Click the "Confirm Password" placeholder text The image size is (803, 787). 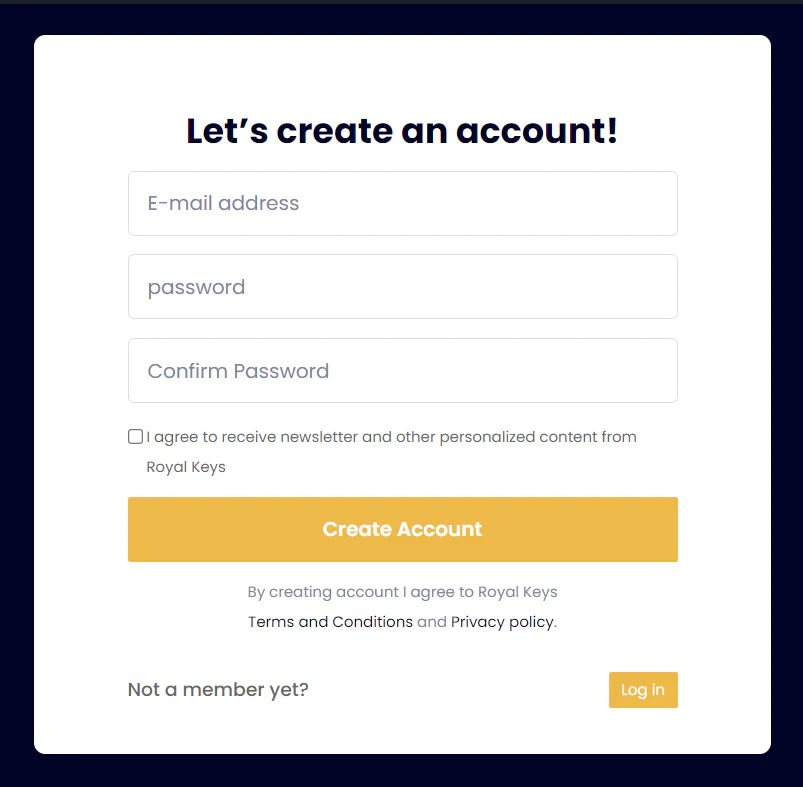[238, 371]
